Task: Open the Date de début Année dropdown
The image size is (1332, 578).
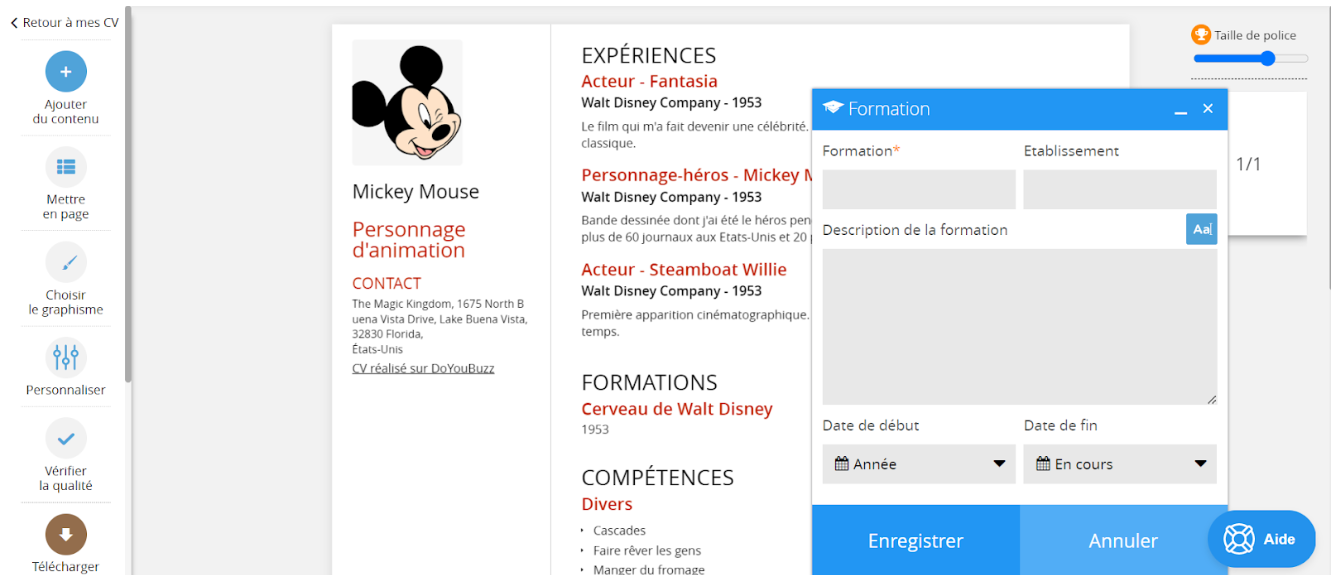Action: pos(919,464)
